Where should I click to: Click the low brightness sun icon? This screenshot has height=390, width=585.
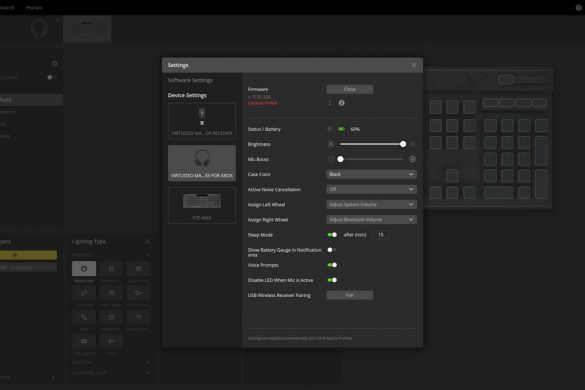pyautogui.click(x=331, y=144)
